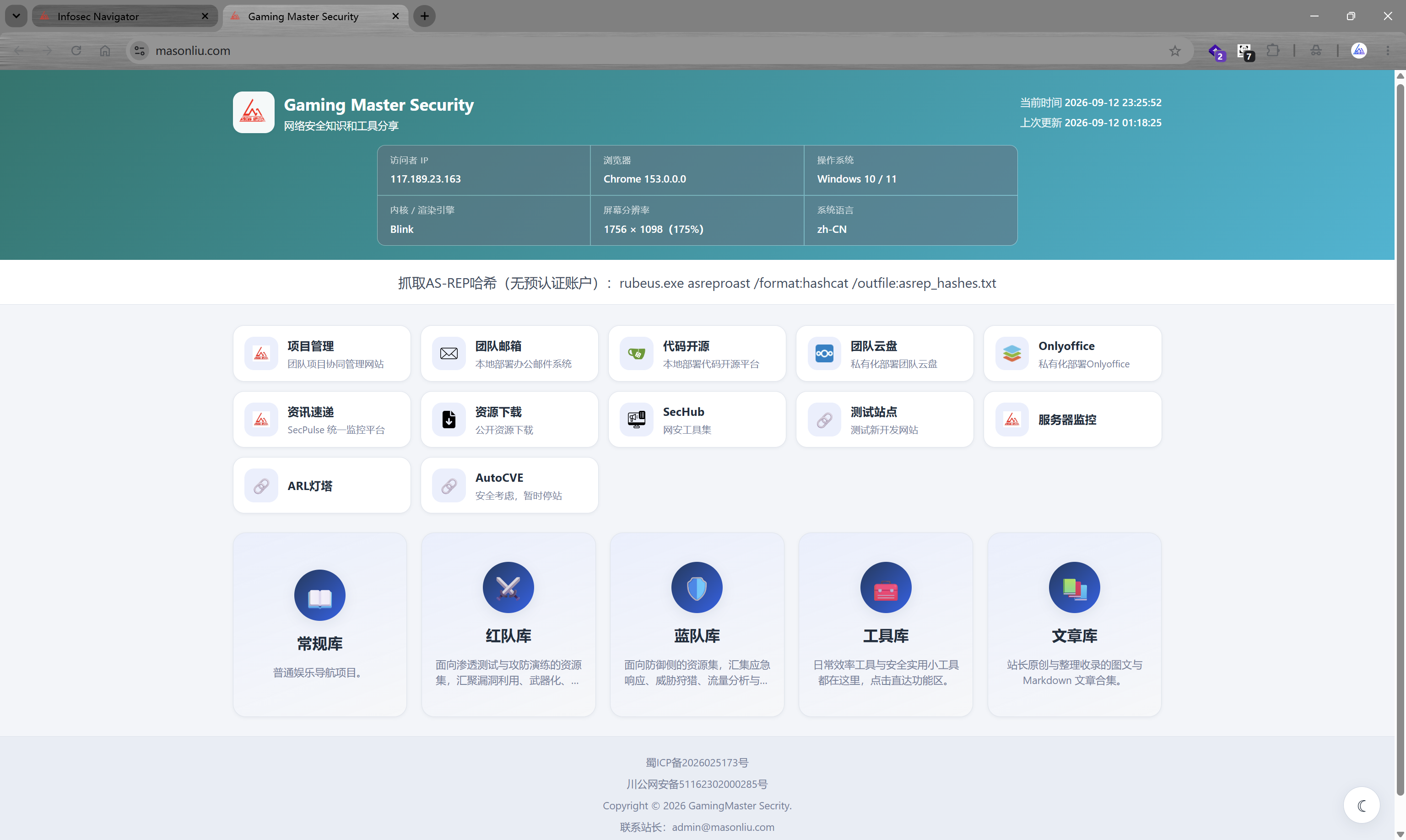Open the Chrome three-dot menu

pyautogui.click(x=1388, y=51)
